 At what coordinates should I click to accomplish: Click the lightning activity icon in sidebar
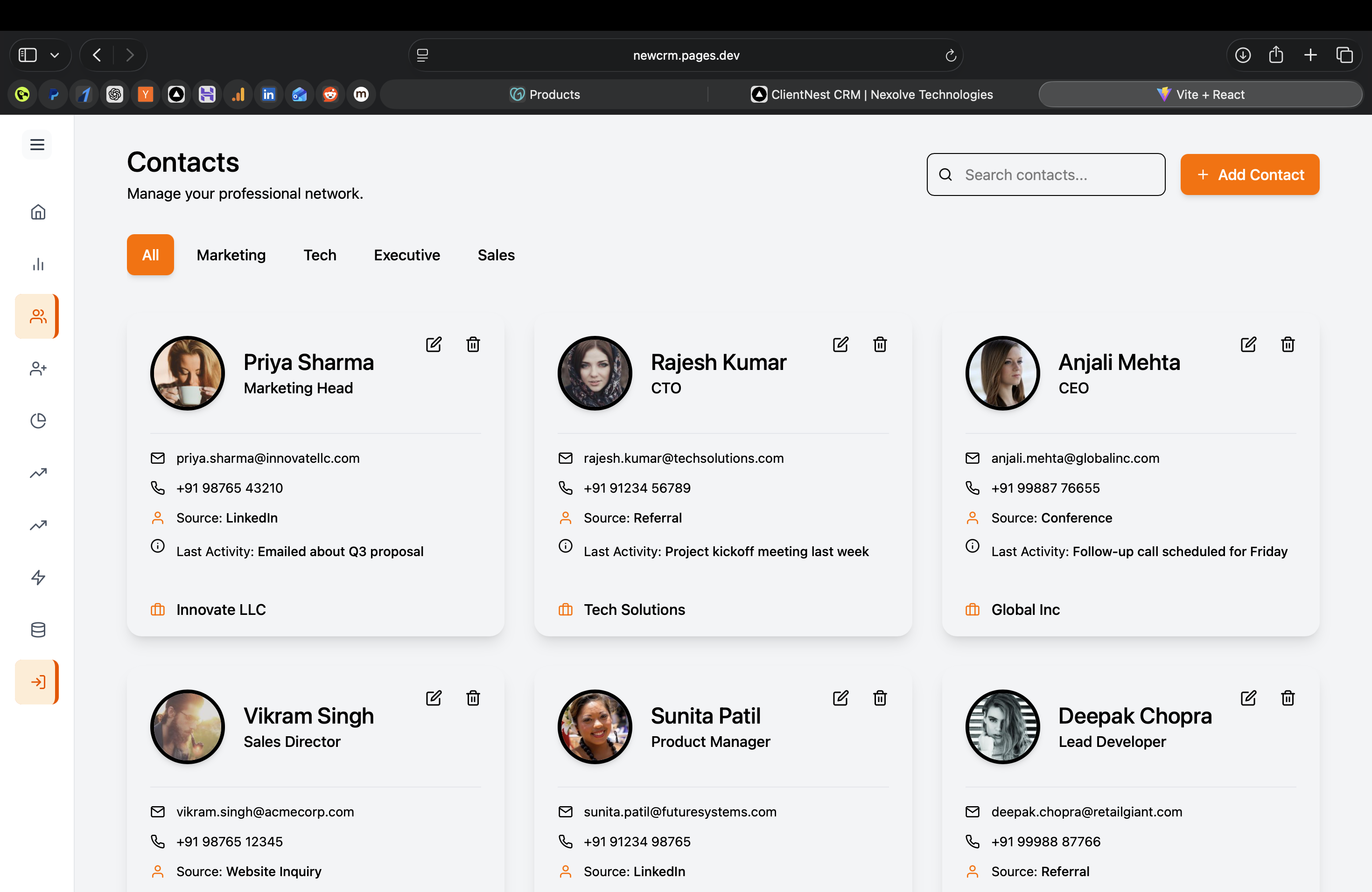(37, 578)
